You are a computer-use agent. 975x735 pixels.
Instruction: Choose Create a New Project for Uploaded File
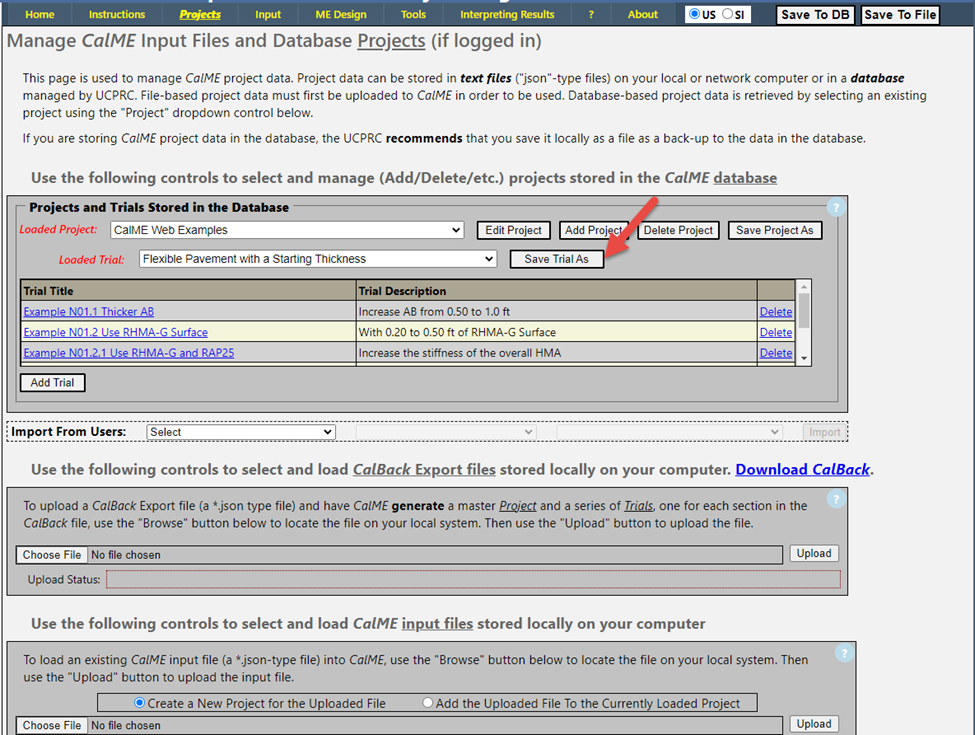140,703
